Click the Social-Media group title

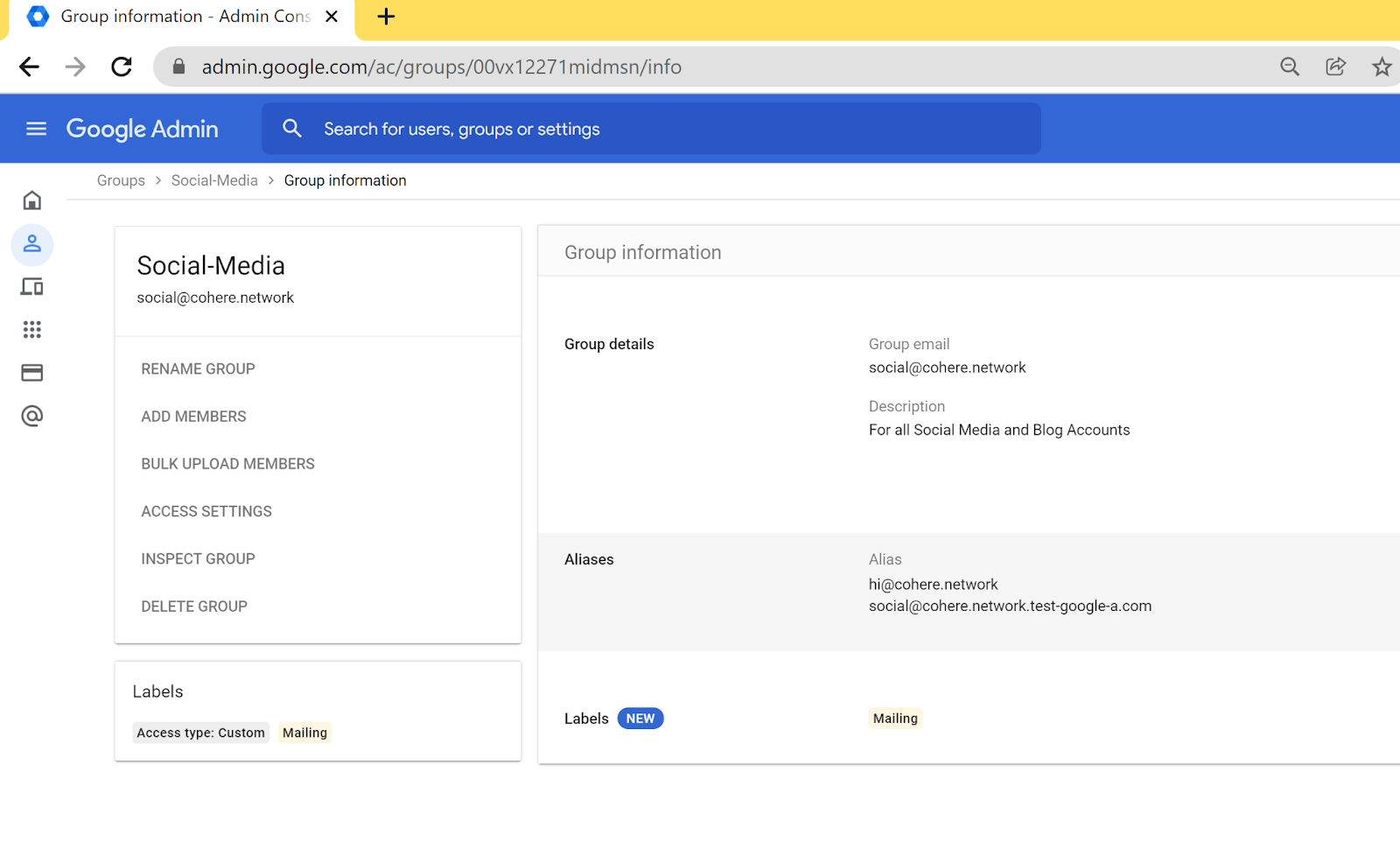tap(211, 265)
